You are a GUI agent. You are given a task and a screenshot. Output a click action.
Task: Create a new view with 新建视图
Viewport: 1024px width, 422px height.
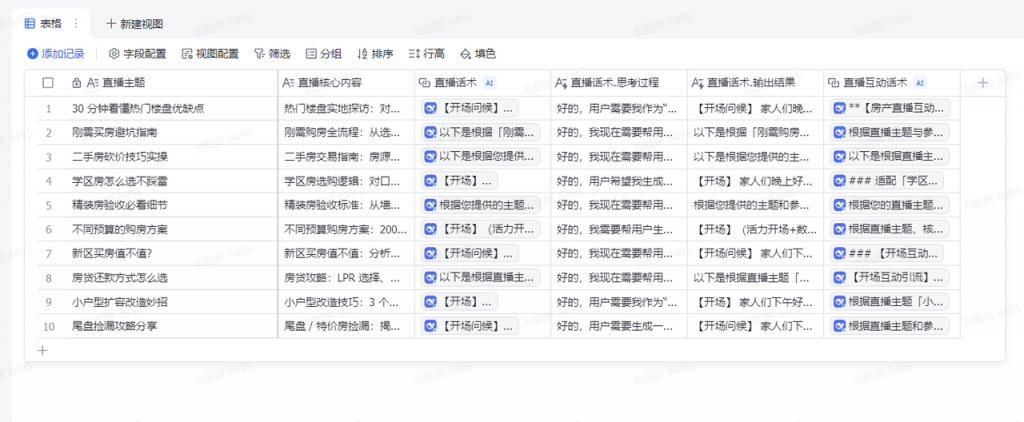pyautogui.click(x=135, y=24)
